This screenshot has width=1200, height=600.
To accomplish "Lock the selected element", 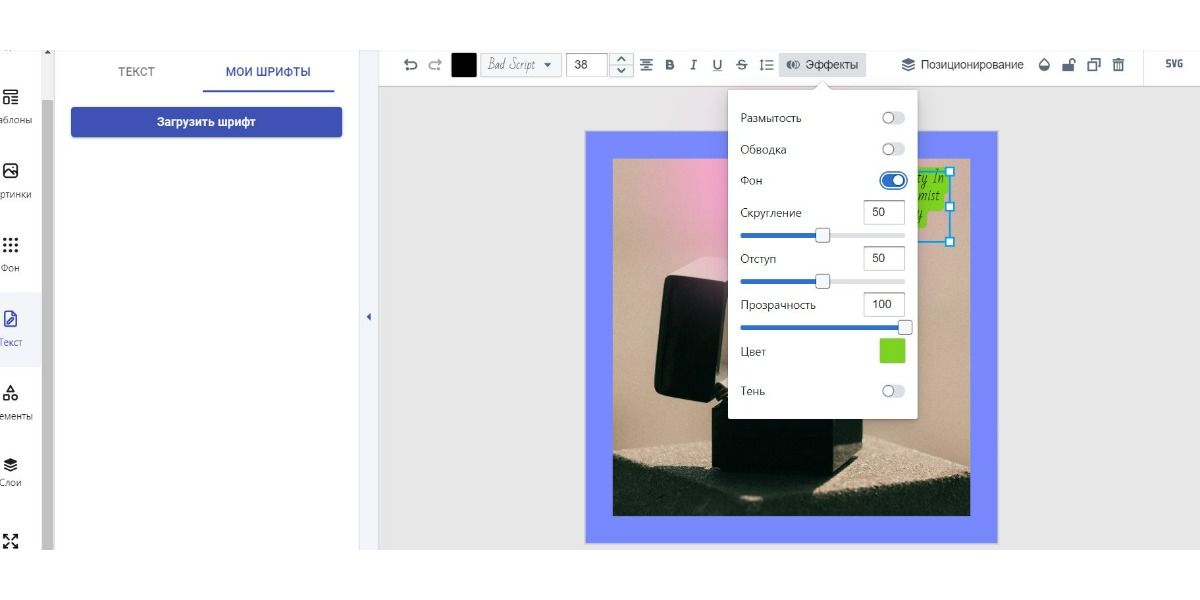I will click(1068, 65).
